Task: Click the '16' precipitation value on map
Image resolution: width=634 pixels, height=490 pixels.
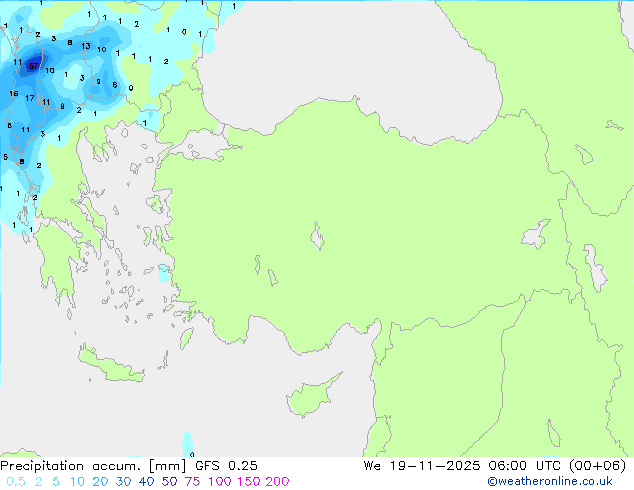Action: (x=14, y=93)
